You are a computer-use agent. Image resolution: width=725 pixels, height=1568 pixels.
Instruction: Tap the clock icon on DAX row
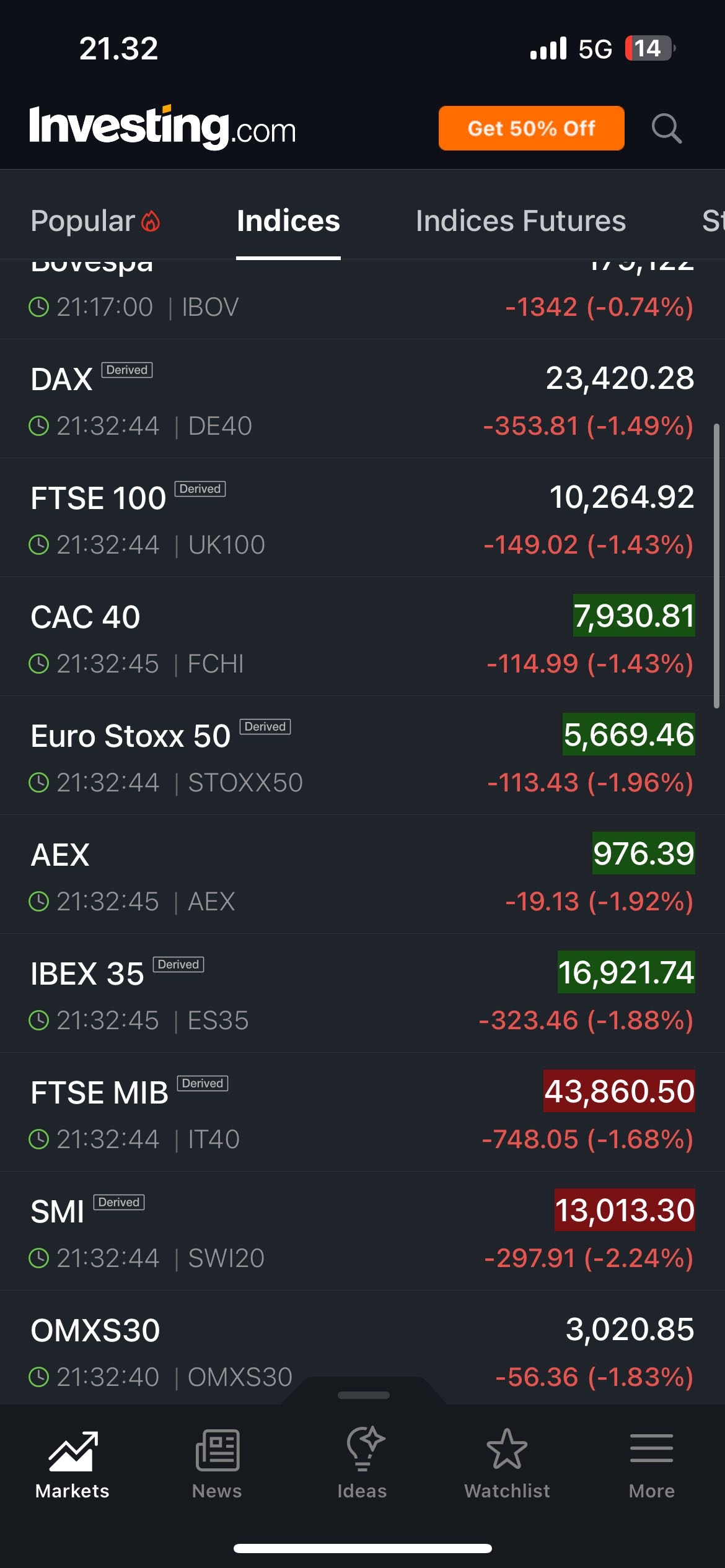tap(39, 426)
